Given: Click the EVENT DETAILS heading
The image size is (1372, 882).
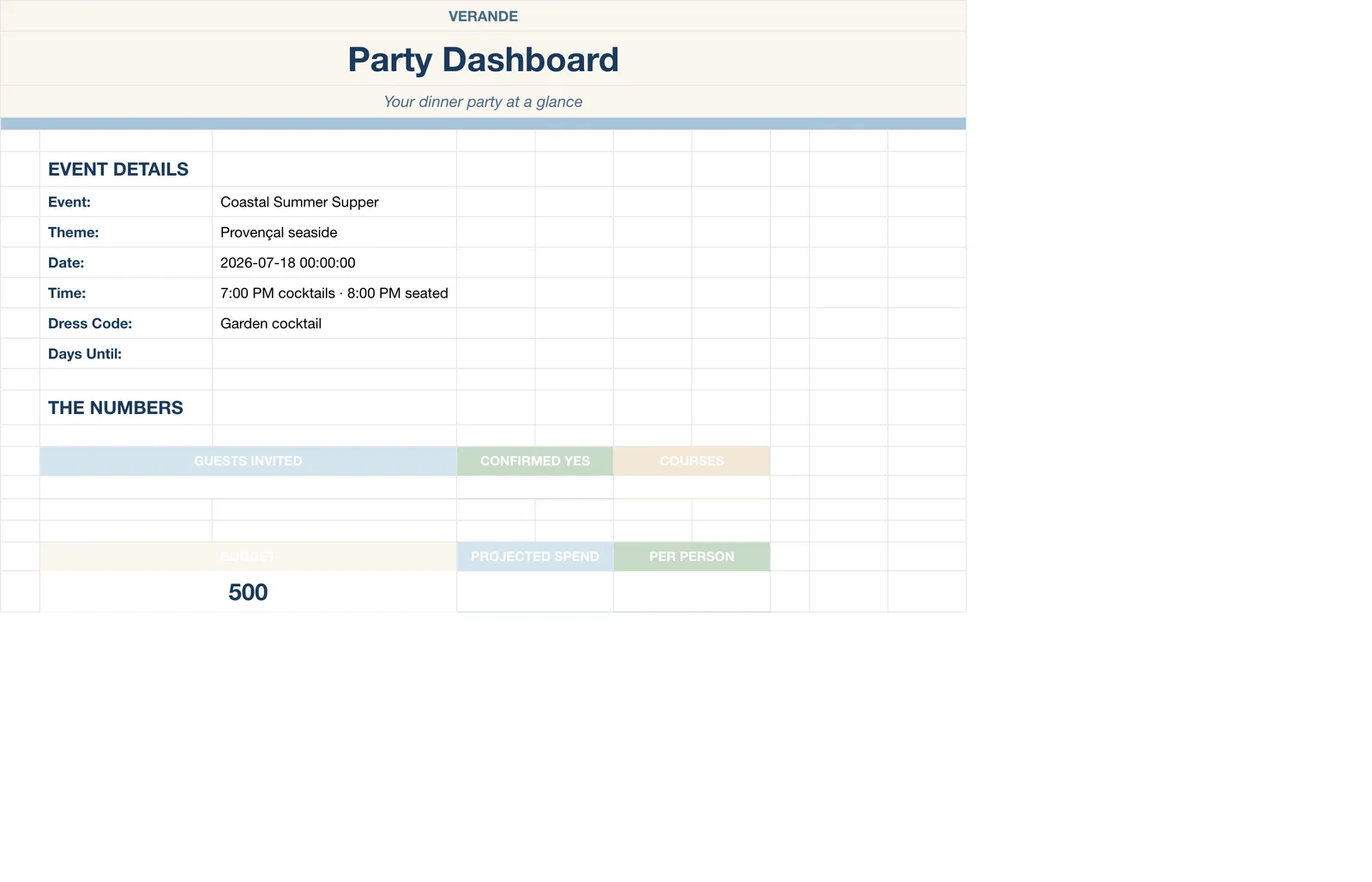Looking at the screenshot, I should [x=118, y=170].
